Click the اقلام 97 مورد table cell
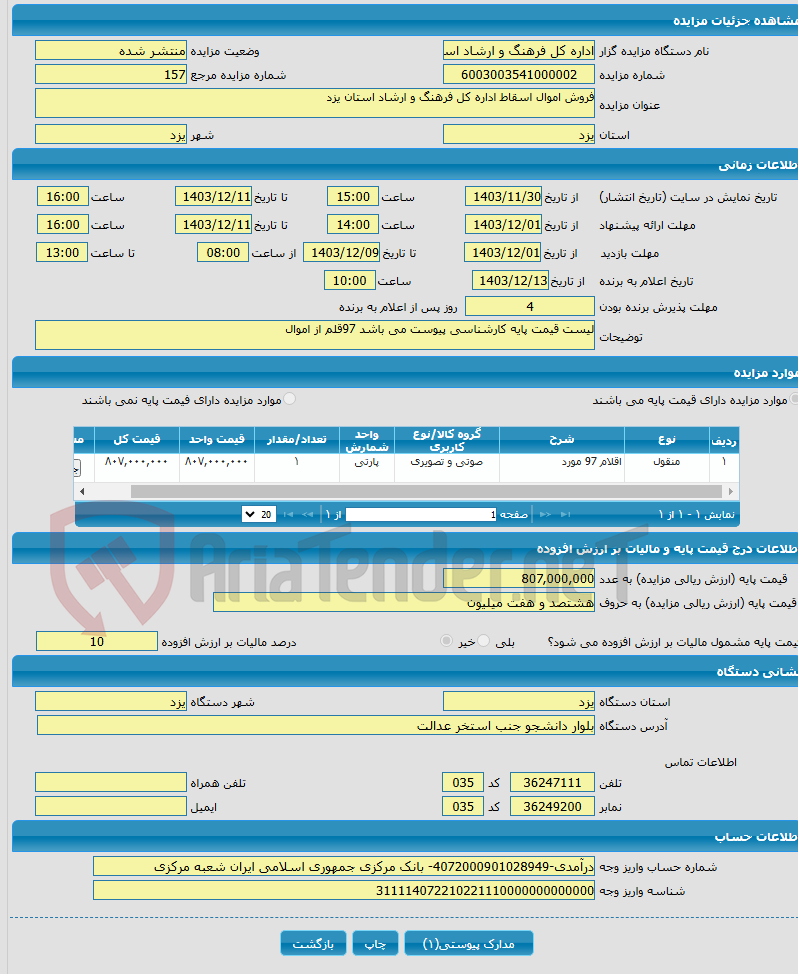The height and width of the screenshot is (974, 798). click(x=562, y=467)
